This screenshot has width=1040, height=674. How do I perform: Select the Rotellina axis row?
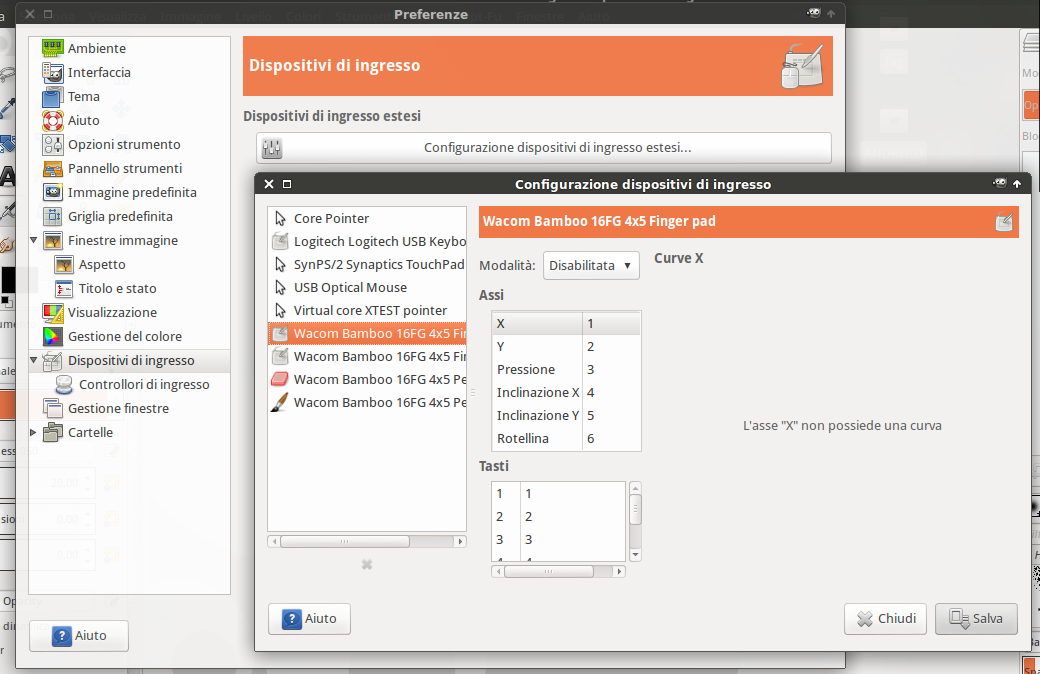[566, 438]
